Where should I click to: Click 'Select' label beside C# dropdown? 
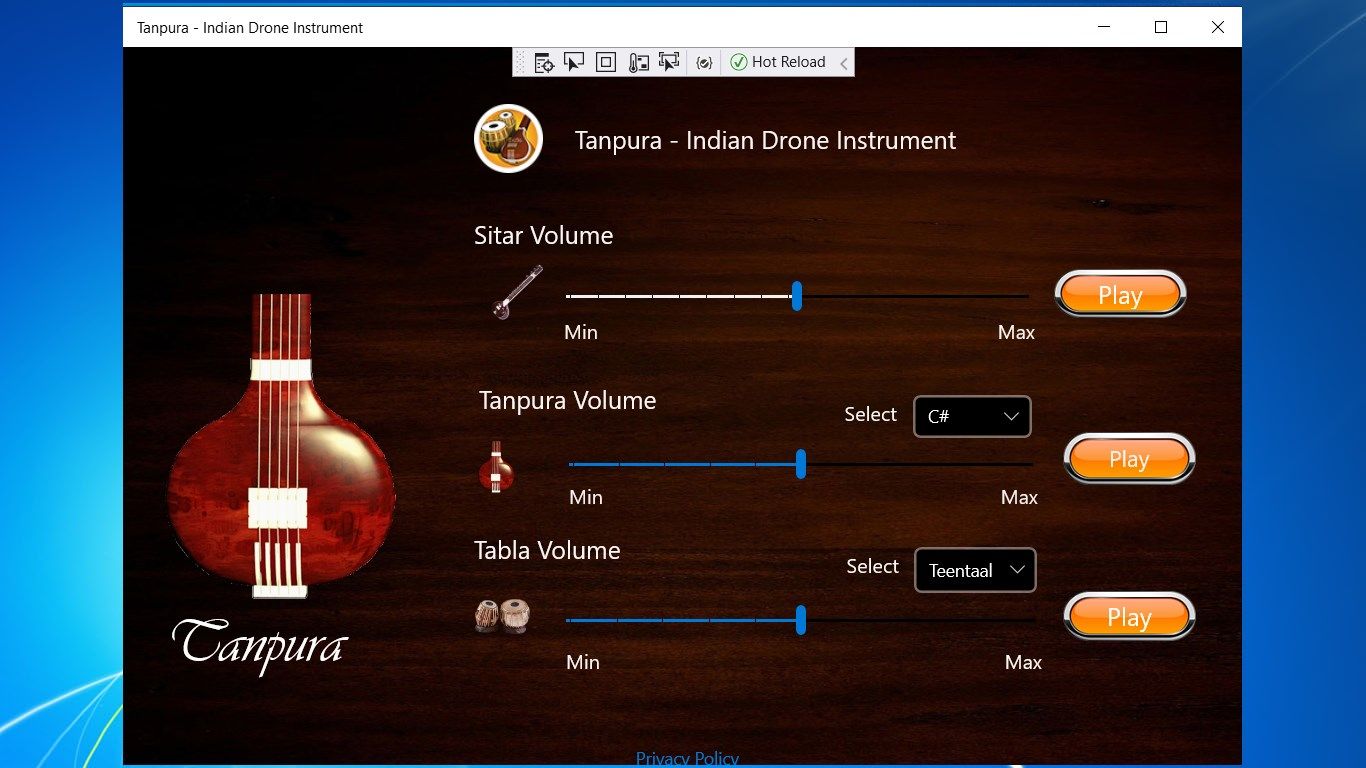(x=870, y=415)
